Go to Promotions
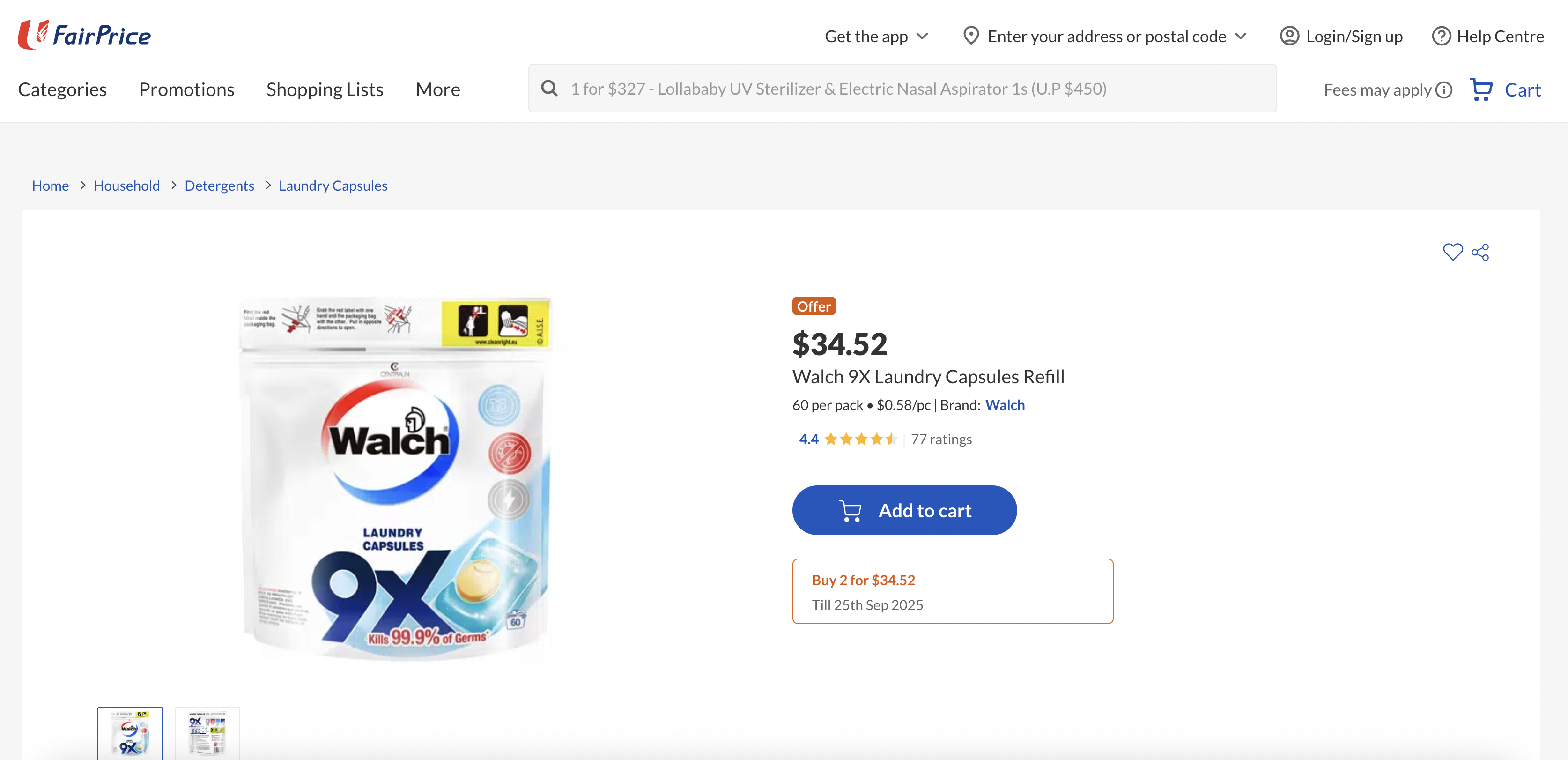This screenshot has height=760, width=1568. coord(186,89)
